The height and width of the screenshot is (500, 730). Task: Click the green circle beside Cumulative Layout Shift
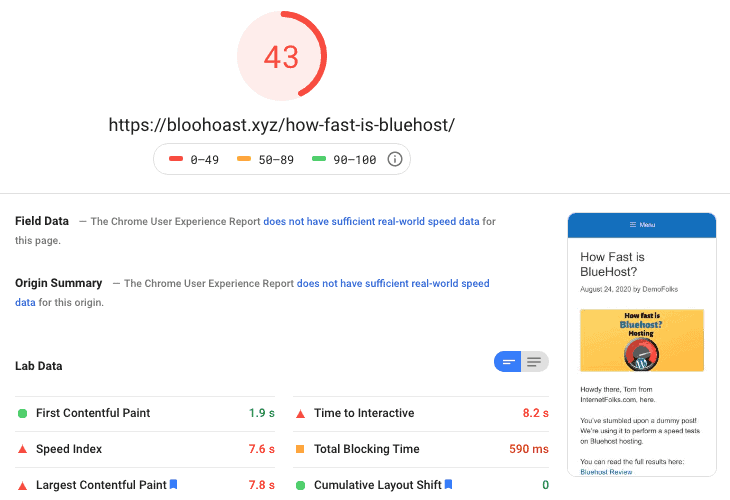(300, 485)
